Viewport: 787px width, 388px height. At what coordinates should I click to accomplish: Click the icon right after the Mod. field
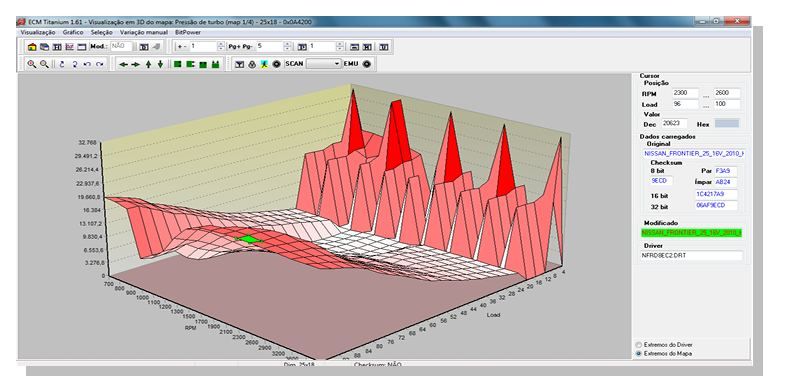144,47
